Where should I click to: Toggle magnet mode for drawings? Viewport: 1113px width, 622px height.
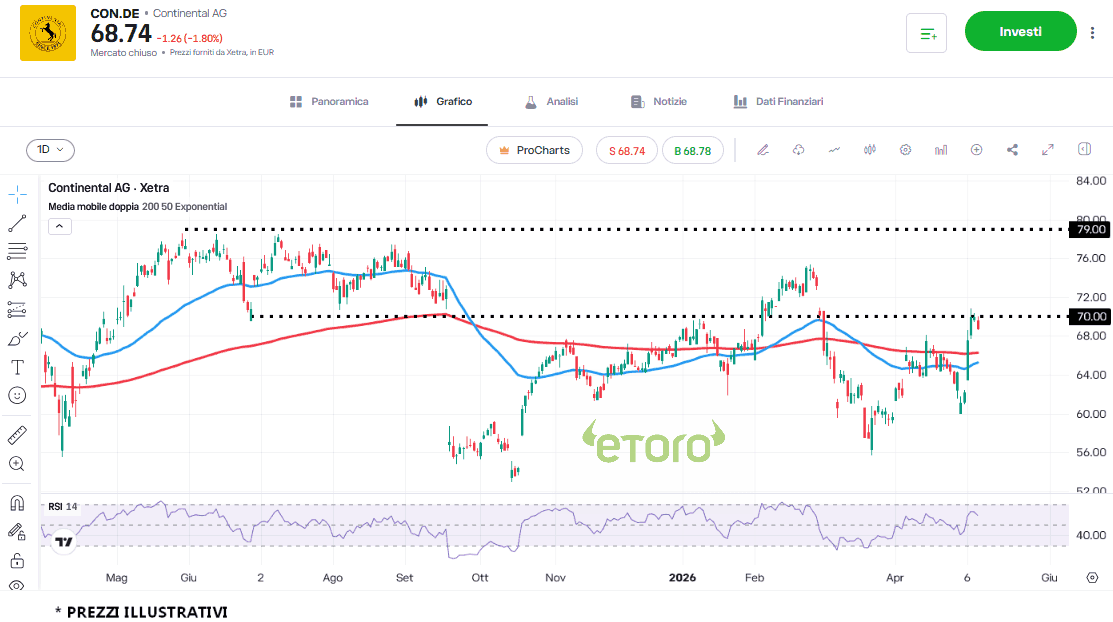(18, 503)
